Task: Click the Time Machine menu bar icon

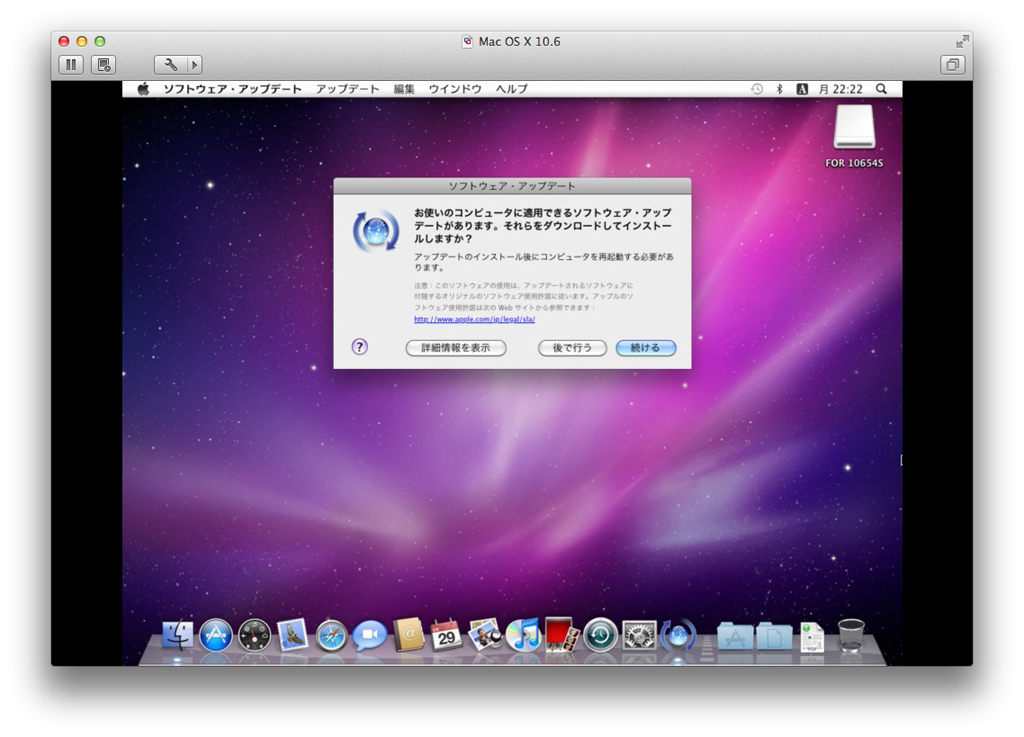Action: [x=756, y=89]
